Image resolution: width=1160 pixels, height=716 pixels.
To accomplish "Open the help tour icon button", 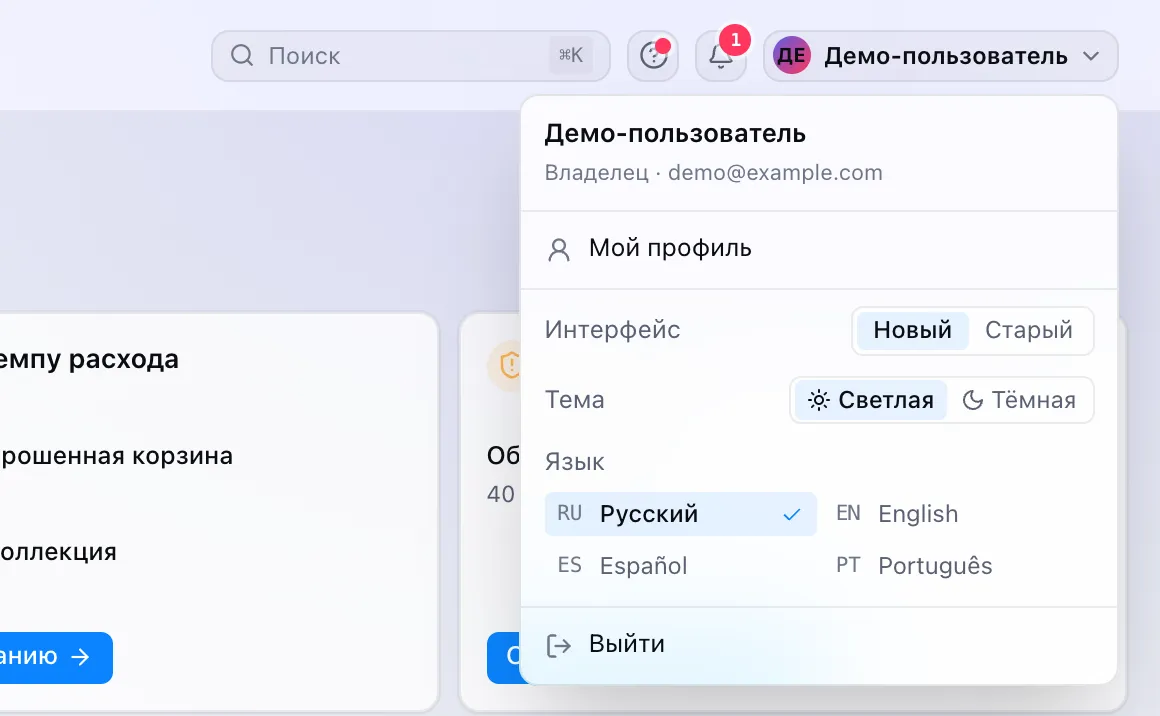I will coord(653,55).
